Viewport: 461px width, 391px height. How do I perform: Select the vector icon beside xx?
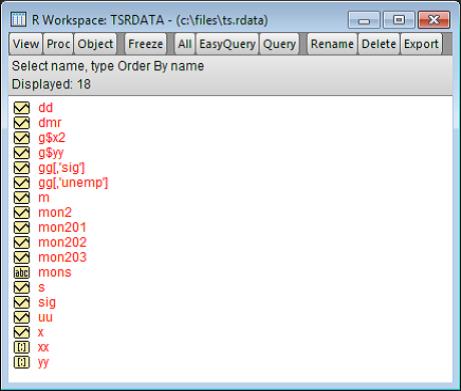click(x=22, y=347)
